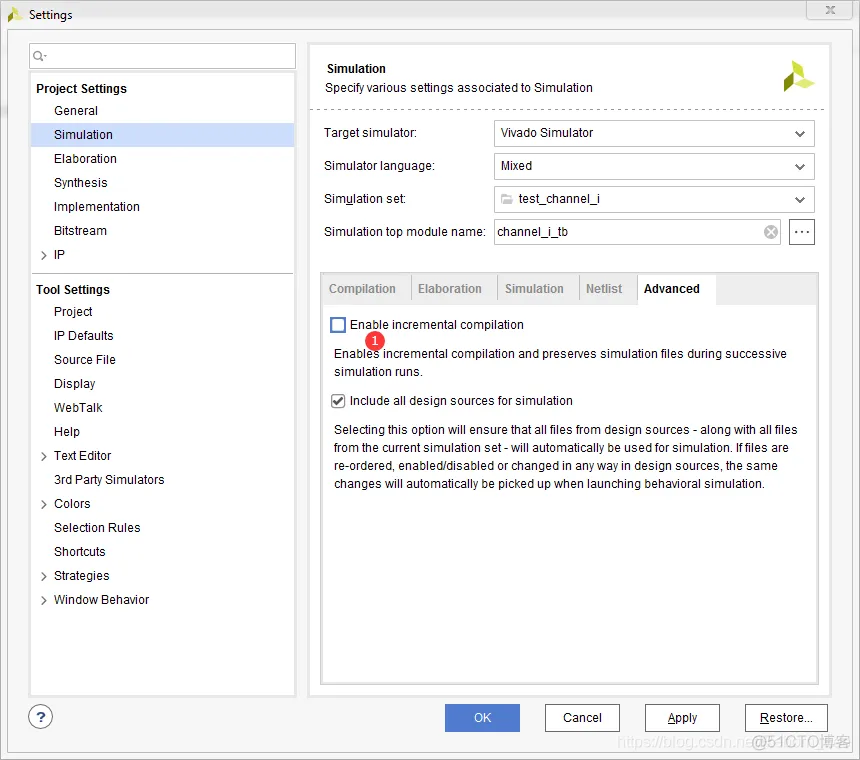
Task: Select Text Editor in Tool Settings
Action: pos(82,456)
